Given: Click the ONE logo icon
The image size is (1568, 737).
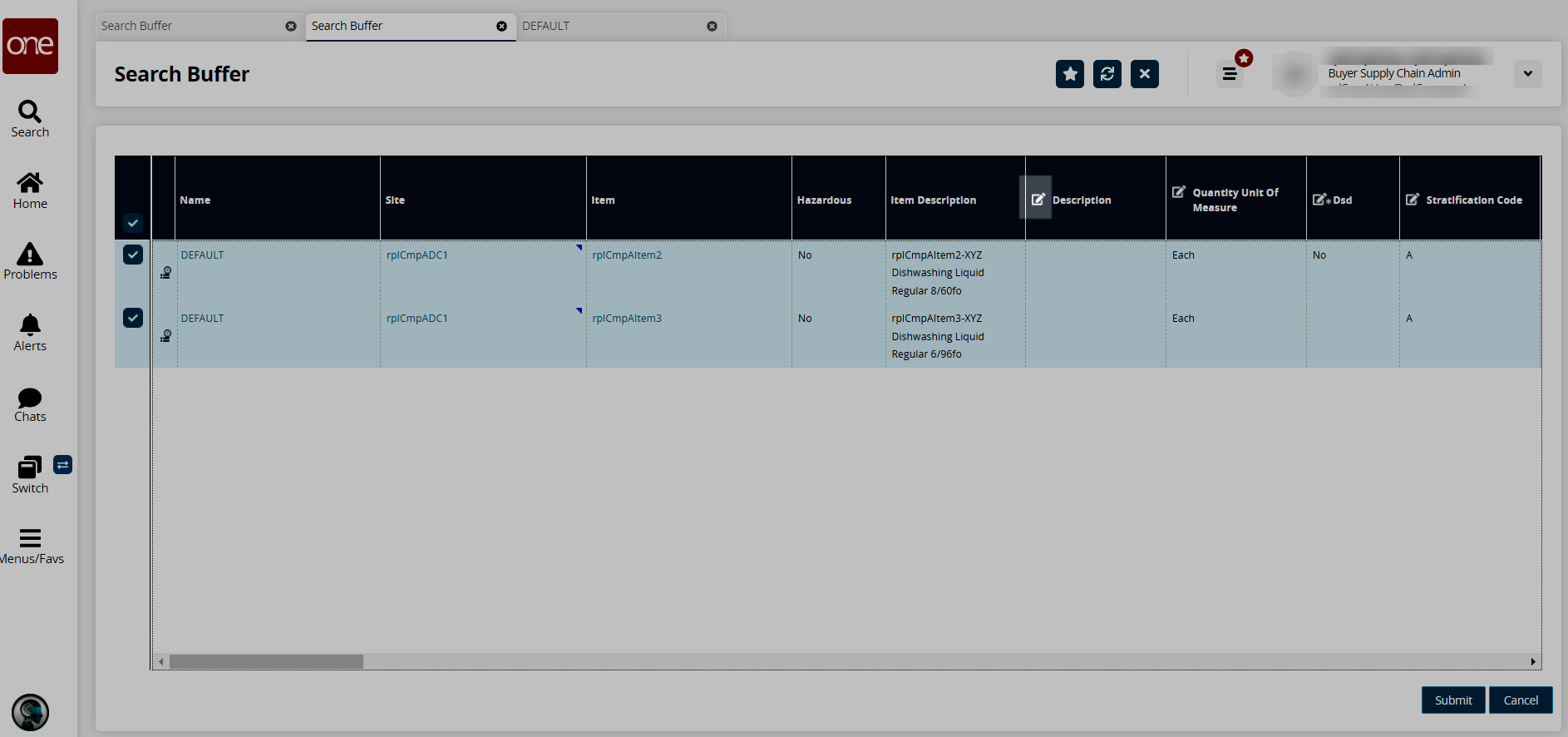Looking at the screenshot, I should coord(30,46).
